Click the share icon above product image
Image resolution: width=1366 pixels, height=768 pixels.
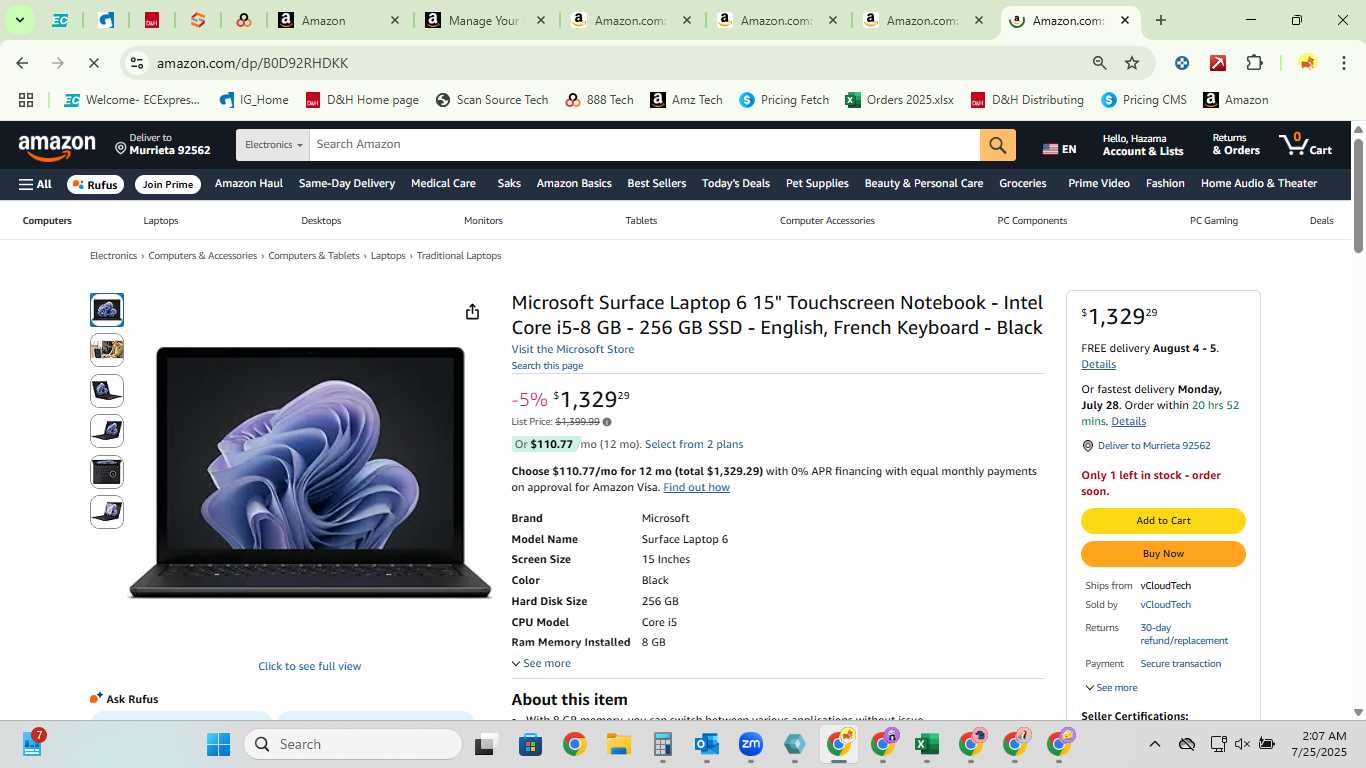472,312
